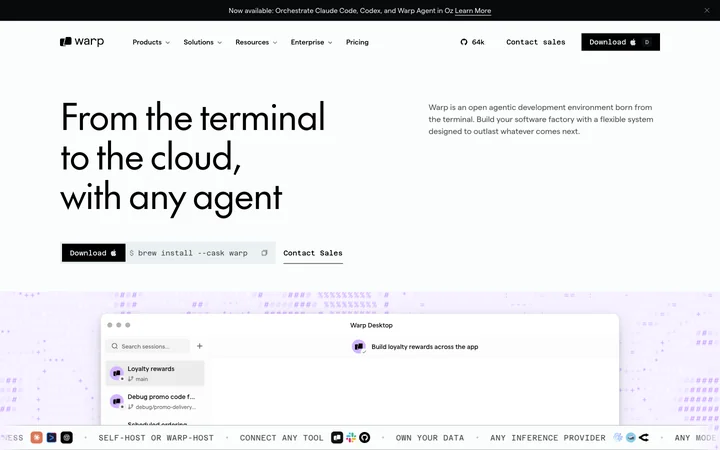
Task: Click the brew install --cask warp command
Action: (193, 253)
